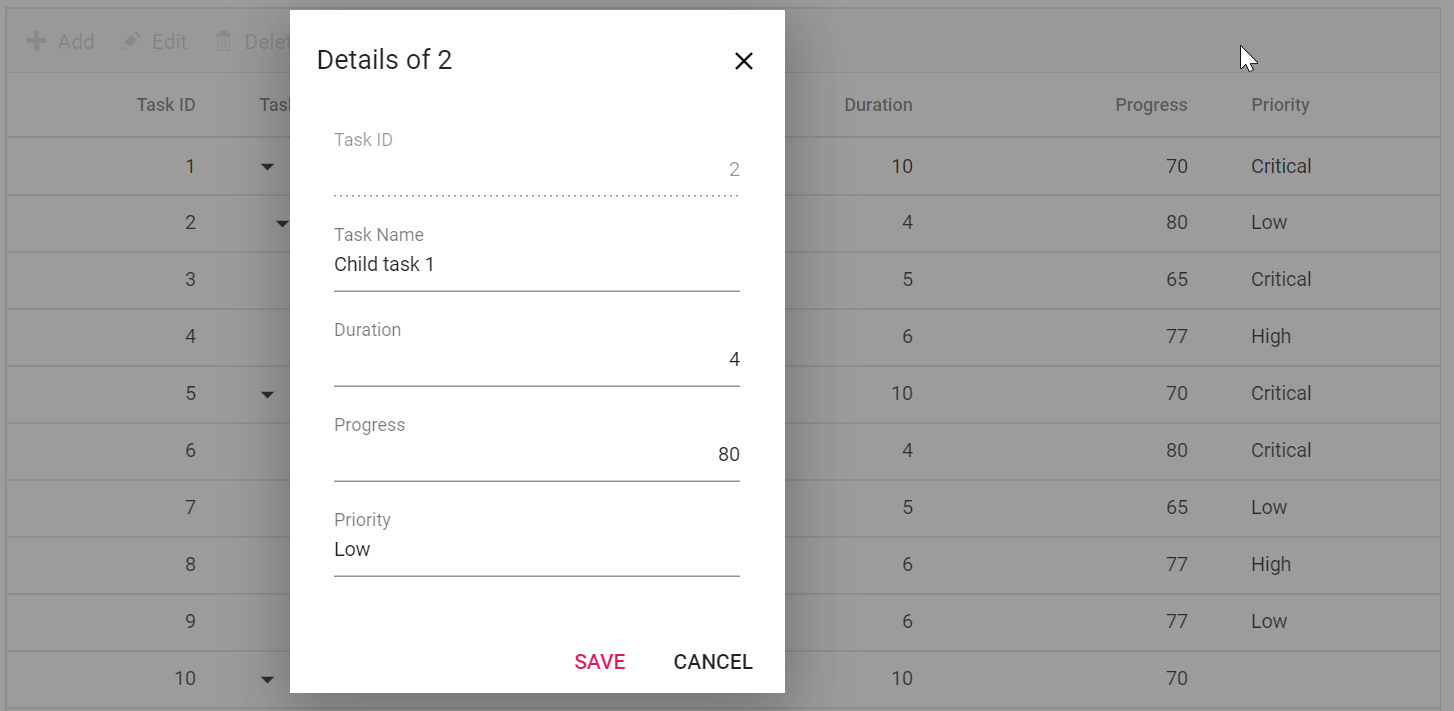1454x711 pixels.
Task: Open the Priority field showing Low
Action: pyautogui.click(x=536, y=549)
